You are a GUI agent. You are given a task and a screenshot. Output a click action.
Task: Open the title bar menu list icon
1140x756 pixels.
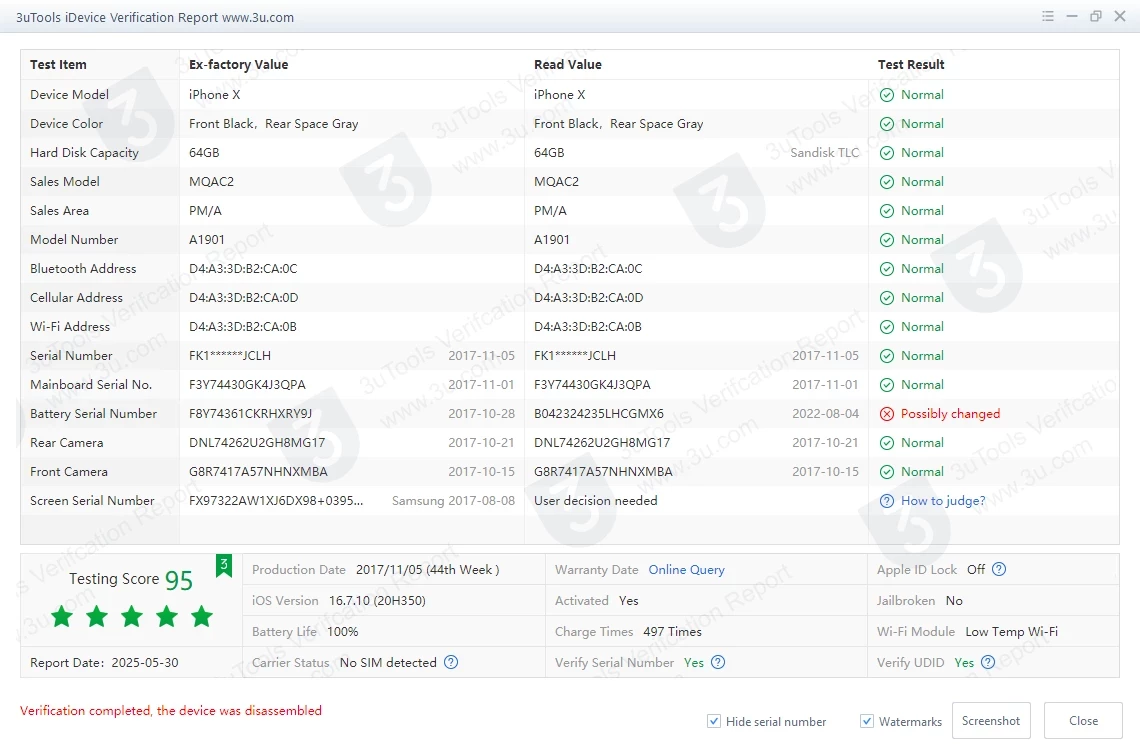coord(1048,16)
